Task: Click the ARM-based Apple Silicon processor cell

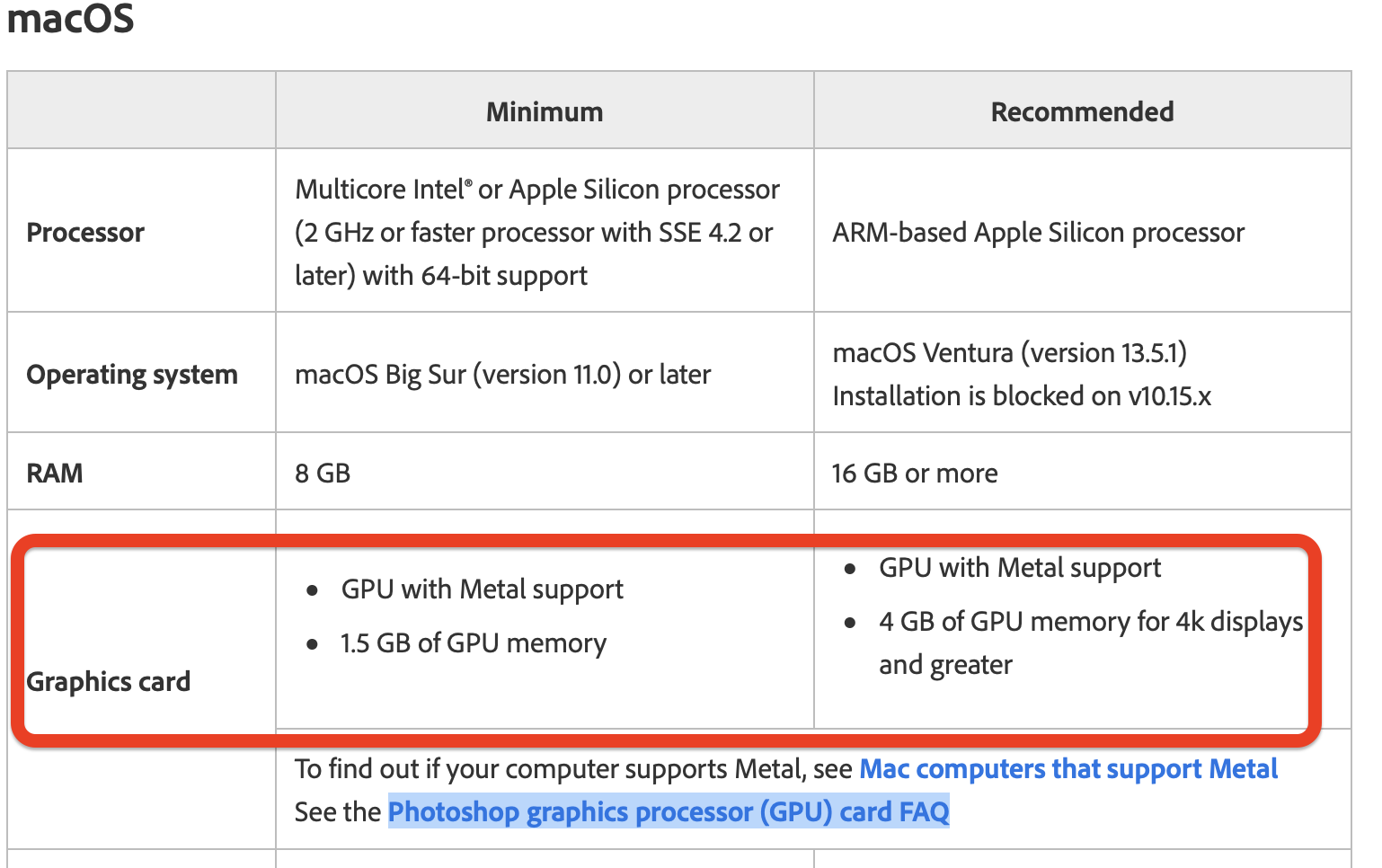Action: coord(1038,233)
